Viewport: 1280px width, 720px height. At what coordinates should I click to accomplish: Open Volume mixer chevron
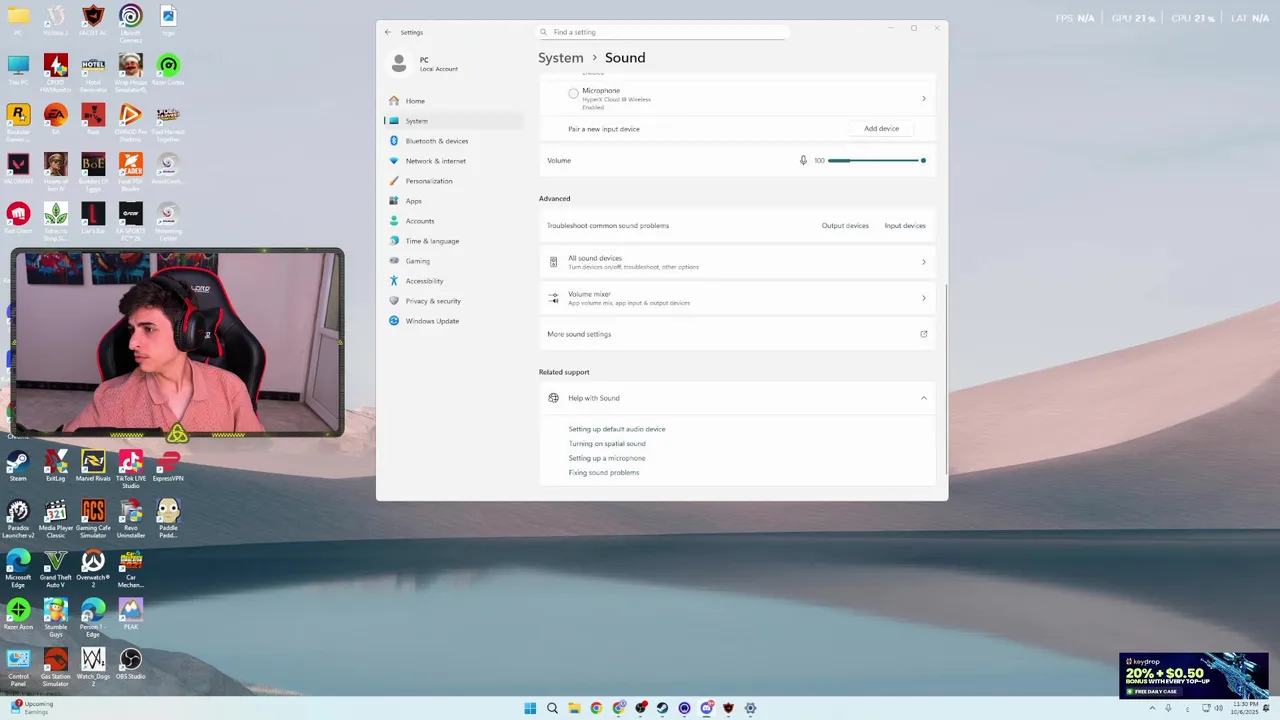[923, 298]
